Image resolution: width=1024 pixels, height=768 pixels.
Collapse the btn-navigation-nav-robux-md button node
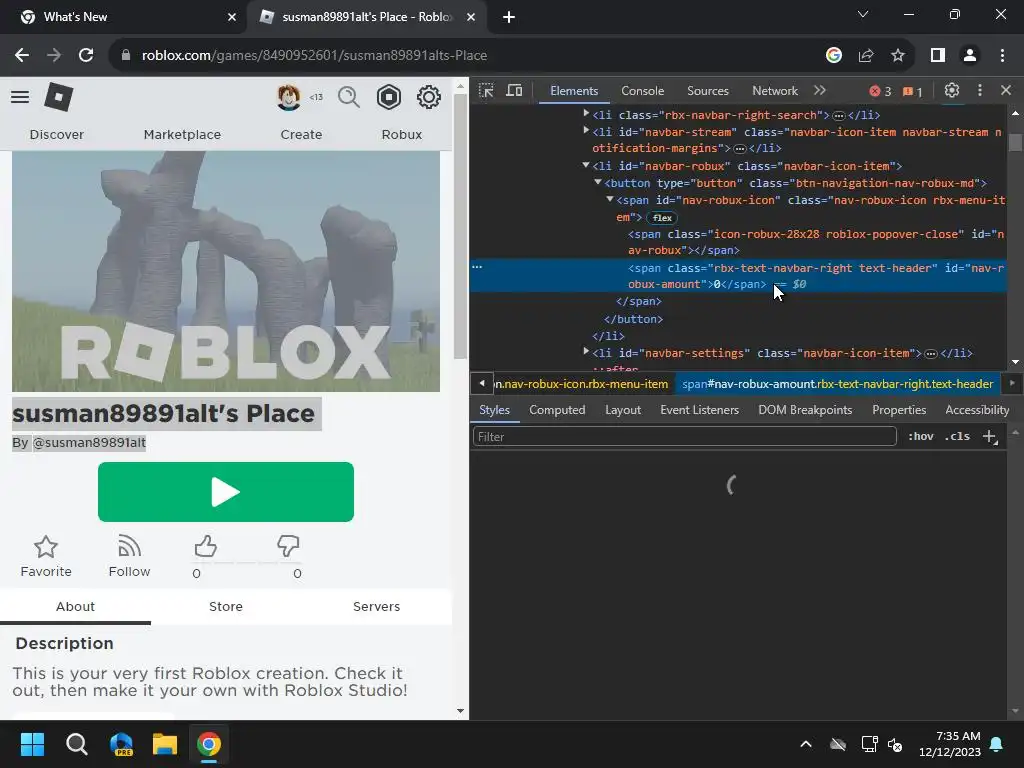coord(598,182)
